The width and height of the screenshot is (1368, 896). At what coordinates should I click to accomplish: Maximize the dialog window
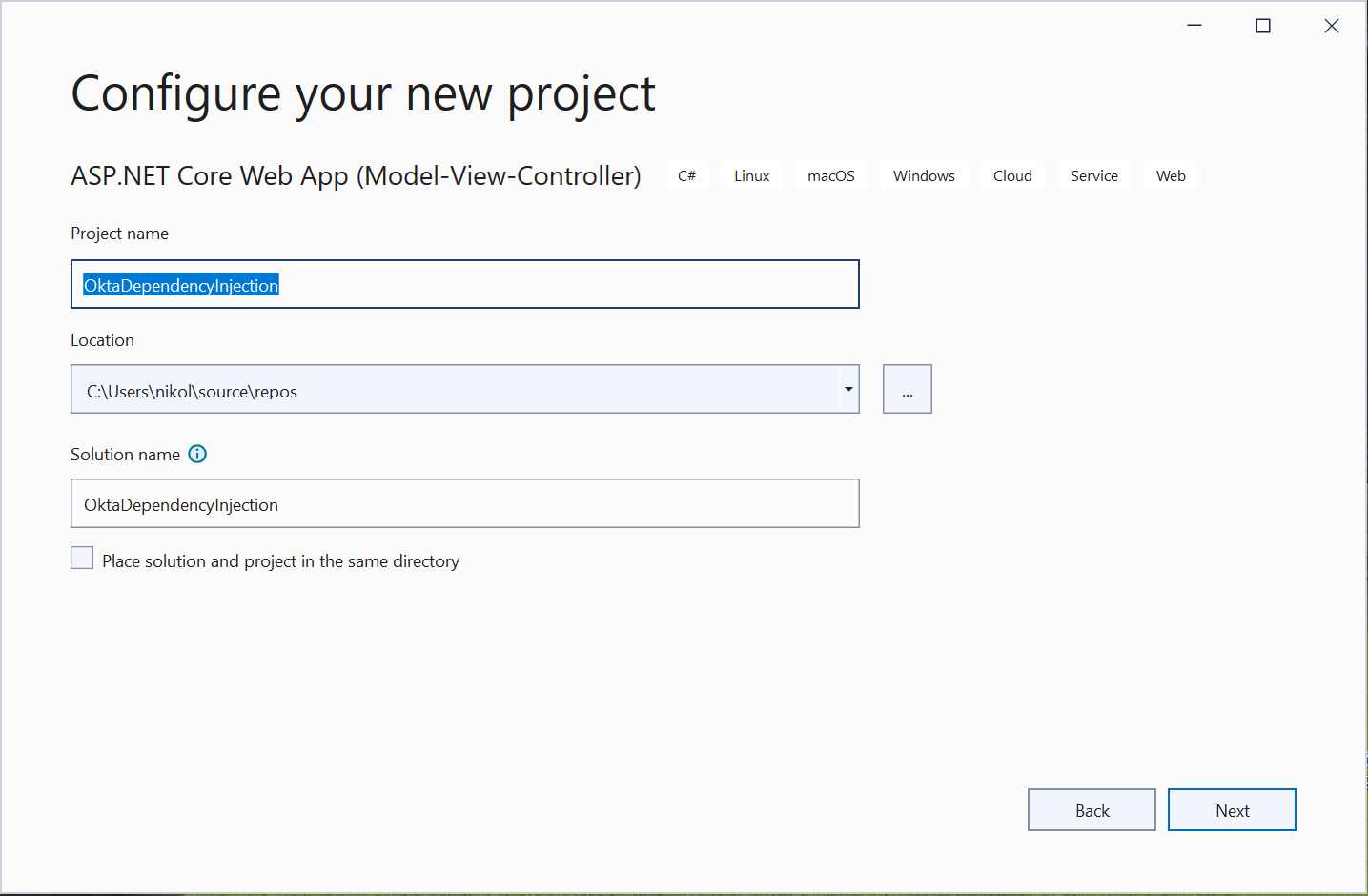pyautogui.click(x=1263, y=26)
